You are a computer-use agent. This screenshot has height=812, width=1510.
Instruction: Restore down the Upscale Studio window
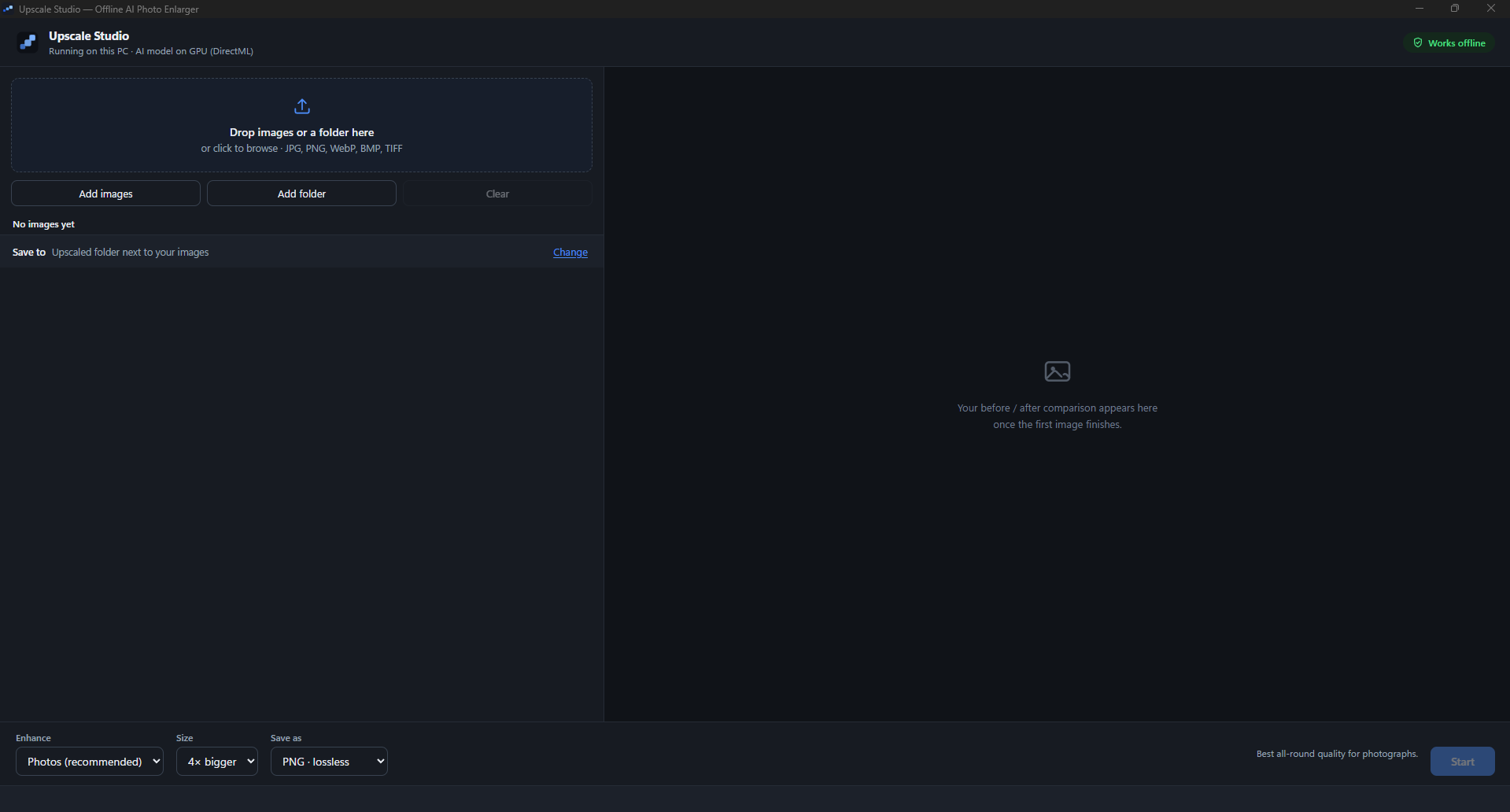click(x=1455, y=9)
